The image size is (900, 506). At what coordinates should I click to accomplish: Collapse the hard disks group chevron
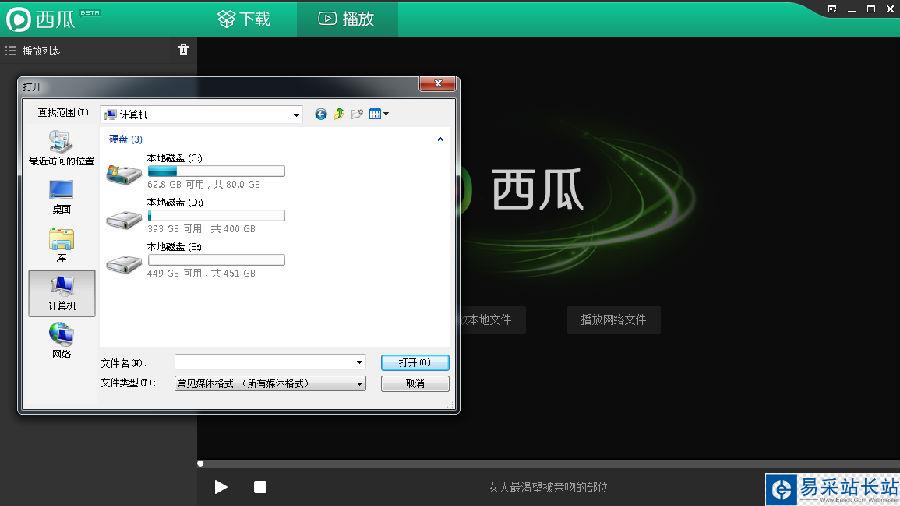(x=440, y=139)
